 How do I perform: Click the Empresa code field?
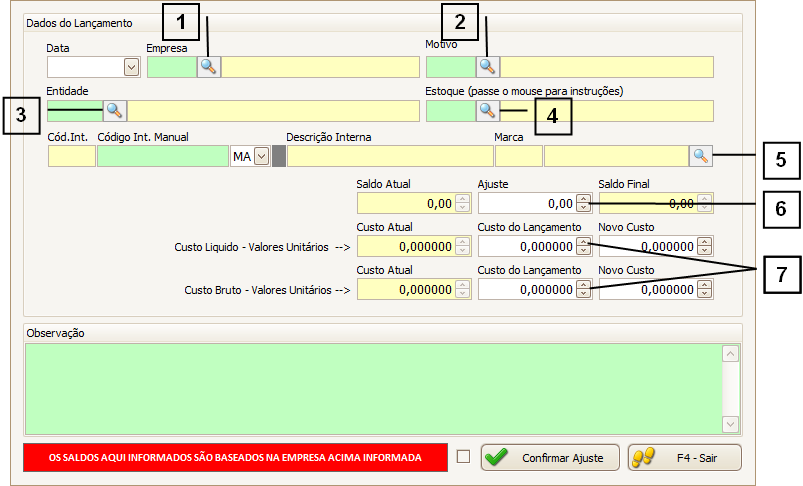(x=171, y=67)
